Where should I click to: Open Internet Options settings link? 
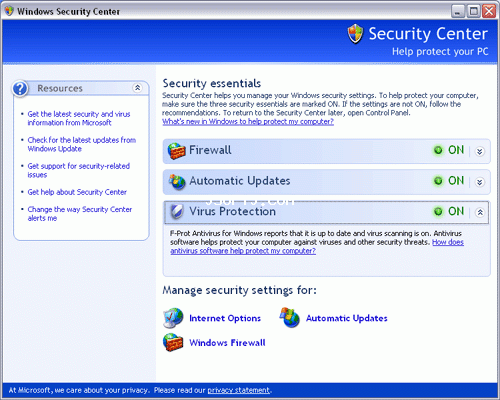click(x=225, y=318)
